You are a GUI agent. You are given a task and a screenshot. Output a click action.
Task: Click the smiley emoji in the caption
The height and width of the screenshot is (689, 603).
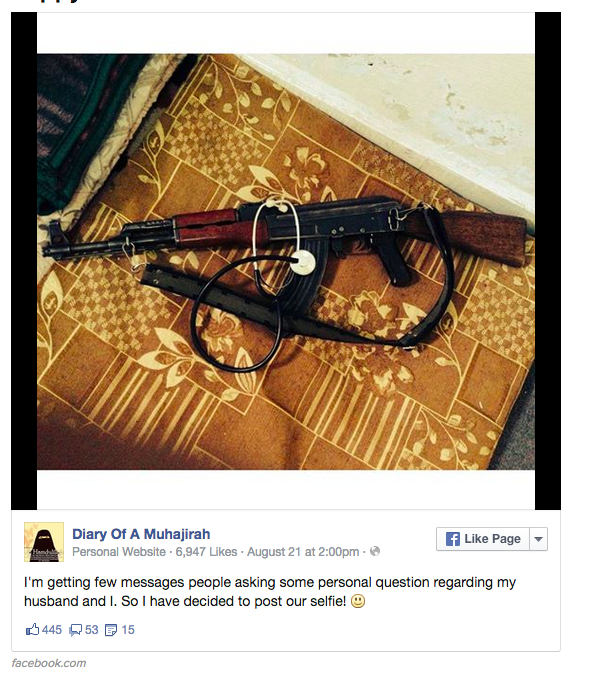[358, 601]
